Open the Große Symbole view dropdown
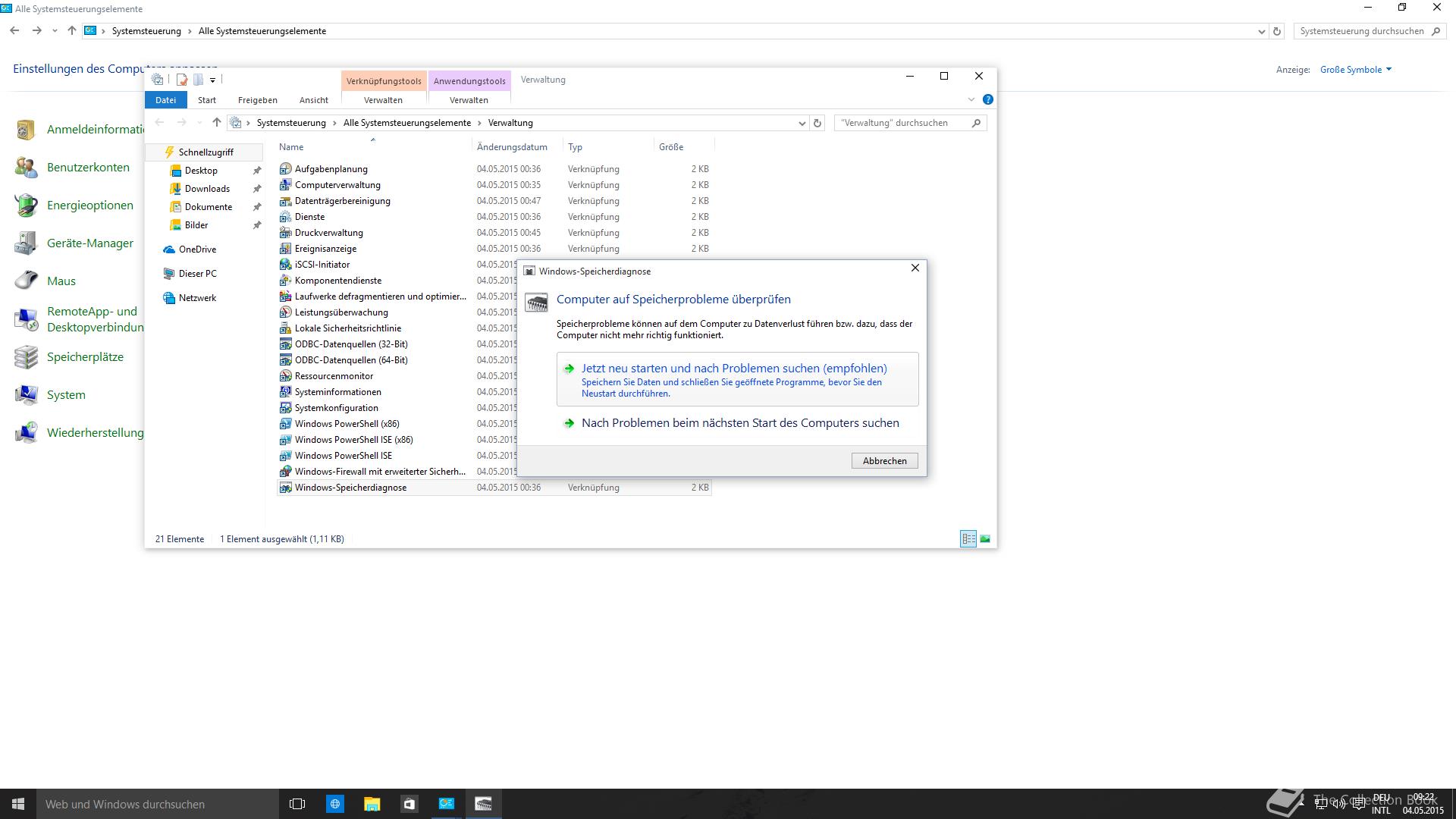Viewport: 1456px width, 819px height. [1356, 70]
